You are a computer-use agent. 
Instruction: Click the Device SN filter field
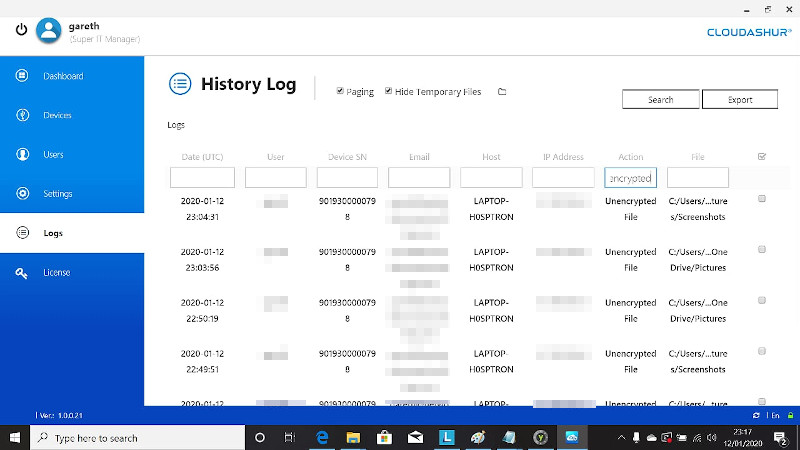347,178
